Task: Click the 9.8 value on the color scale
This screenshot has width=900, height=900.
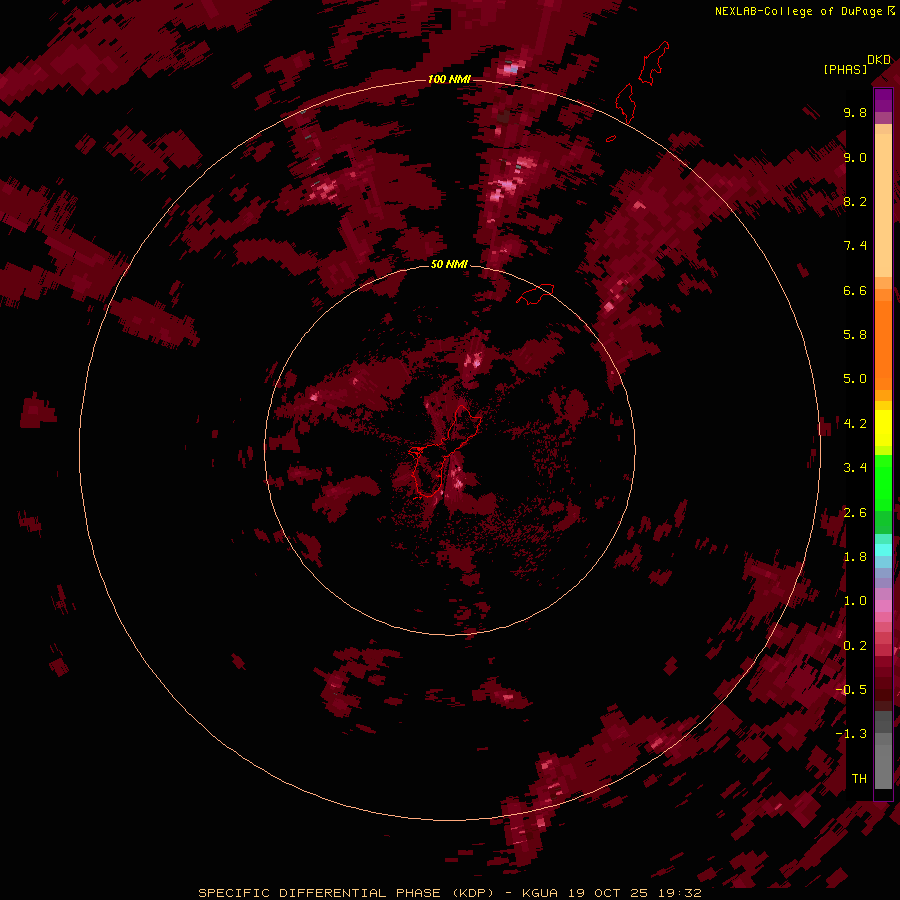Action: coord(855,112)
